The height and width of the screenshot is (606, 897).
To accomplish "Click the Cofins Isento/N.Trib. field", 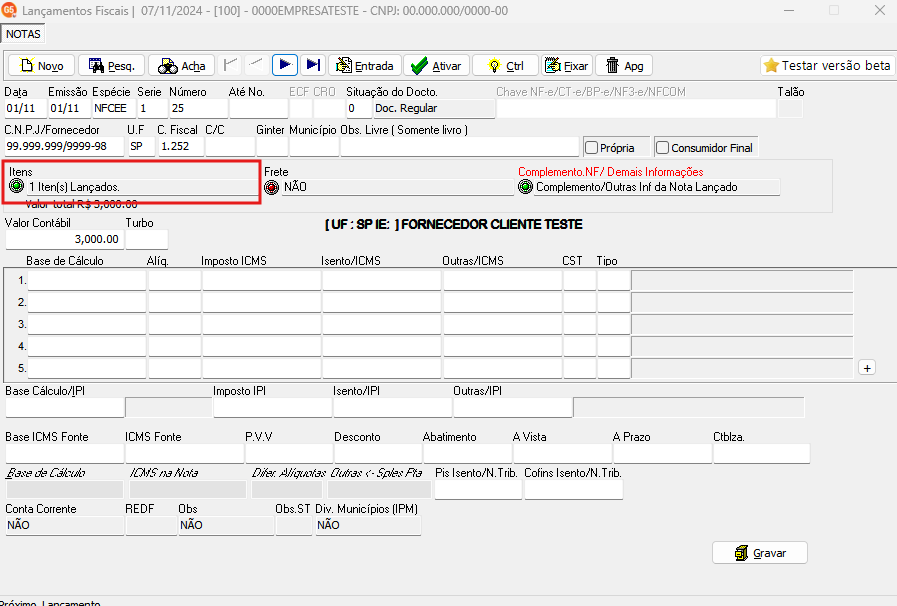I will pyautogui.click(x=574, y=490).
